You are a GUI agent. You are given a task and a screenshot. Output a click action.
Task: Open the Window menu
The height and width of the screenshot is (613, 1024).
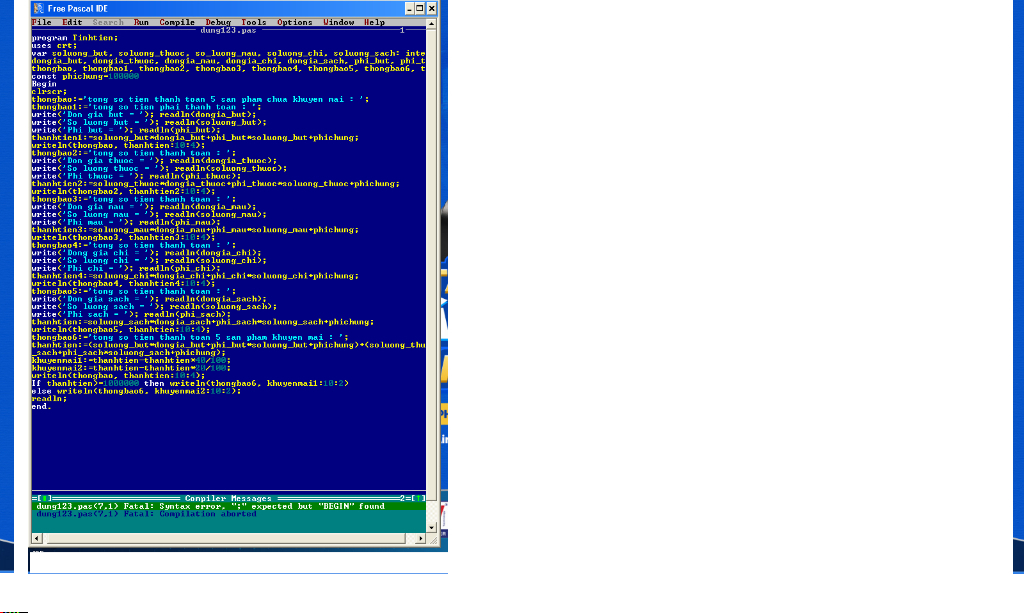pyautogui.click(x=339, y=22)
